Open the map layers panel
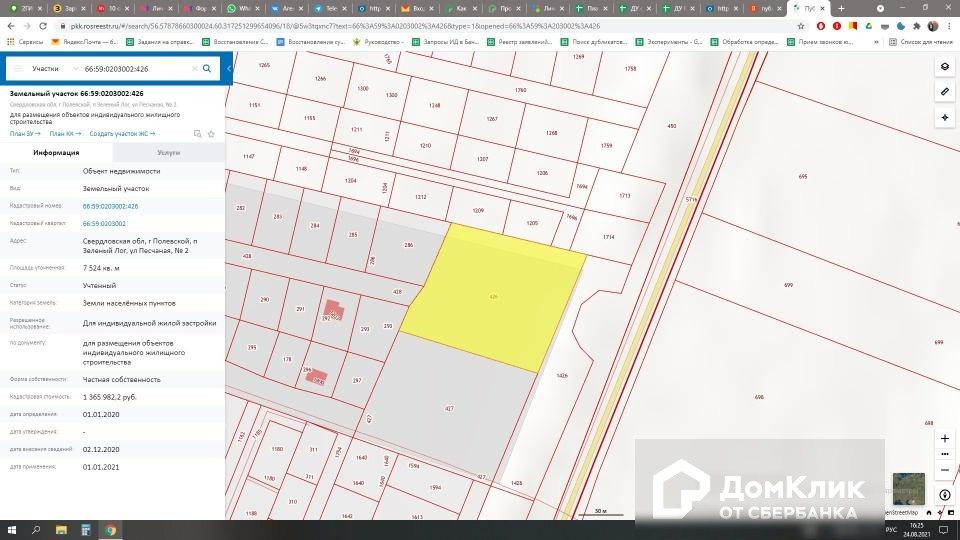Viewport: 960px width, 540px height. [x=945, y=66]
